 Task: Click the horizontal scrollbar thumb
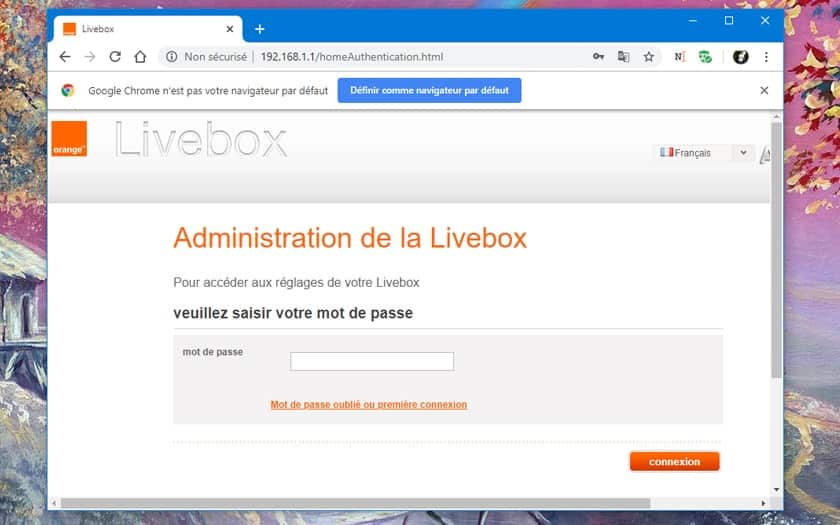[355, 503]
